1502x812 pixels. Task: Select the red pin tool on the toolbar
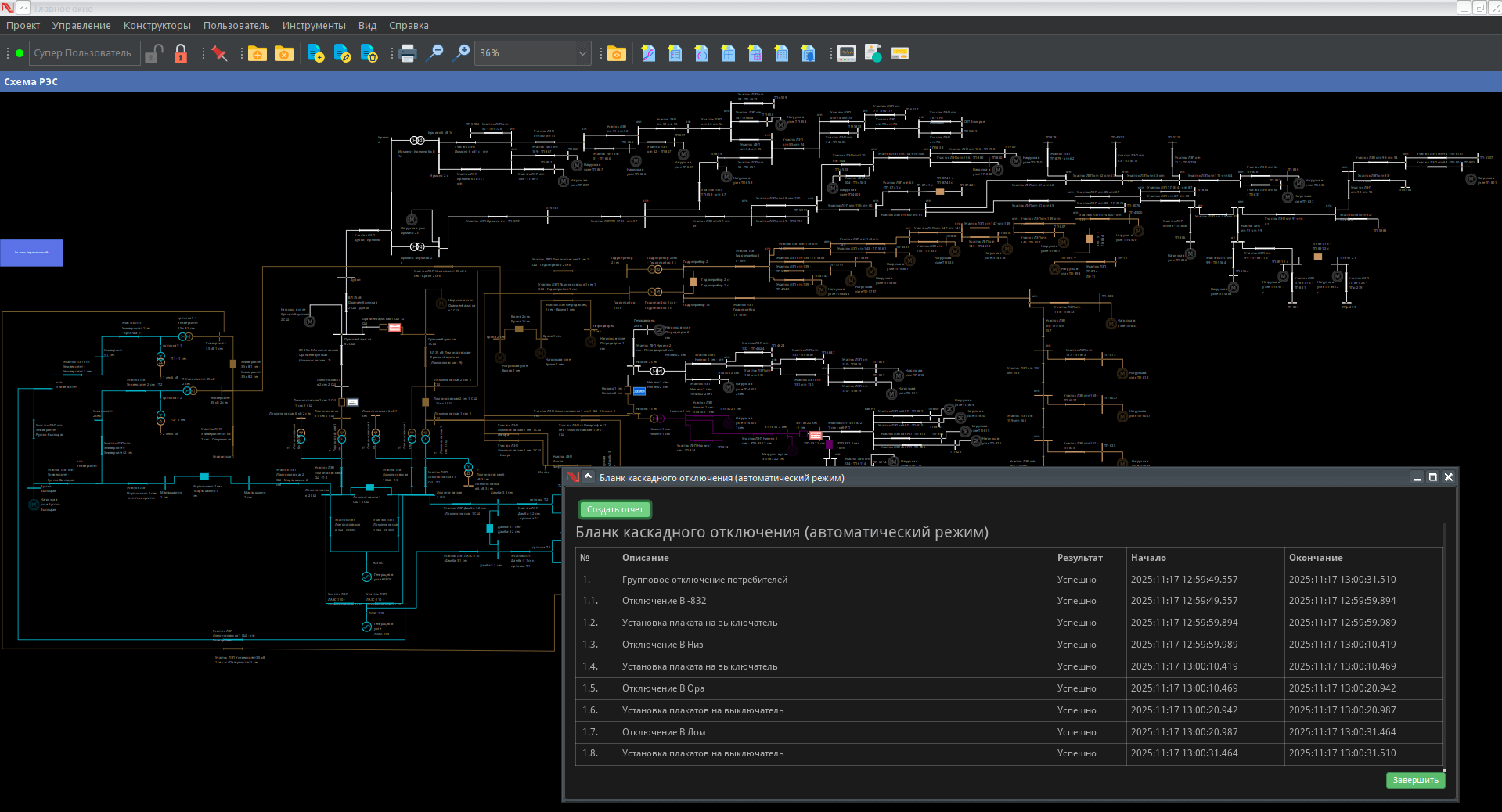pyautogui.click(x=220, y=53)
